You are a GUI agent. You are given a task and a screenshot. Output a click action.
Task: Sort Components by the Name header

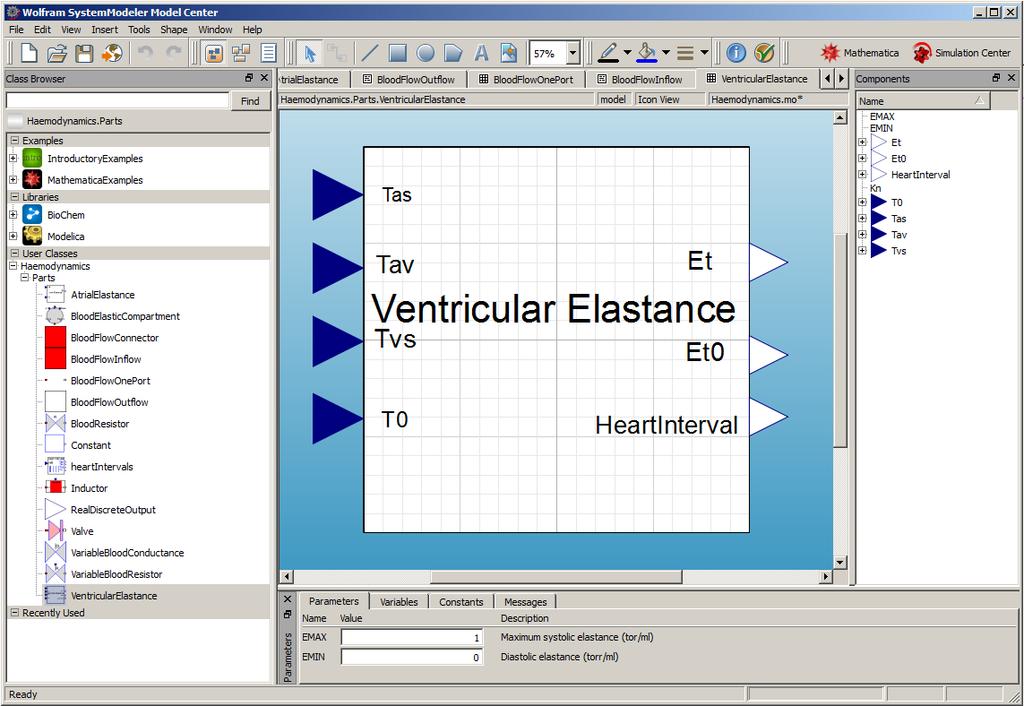click(923, 101)
